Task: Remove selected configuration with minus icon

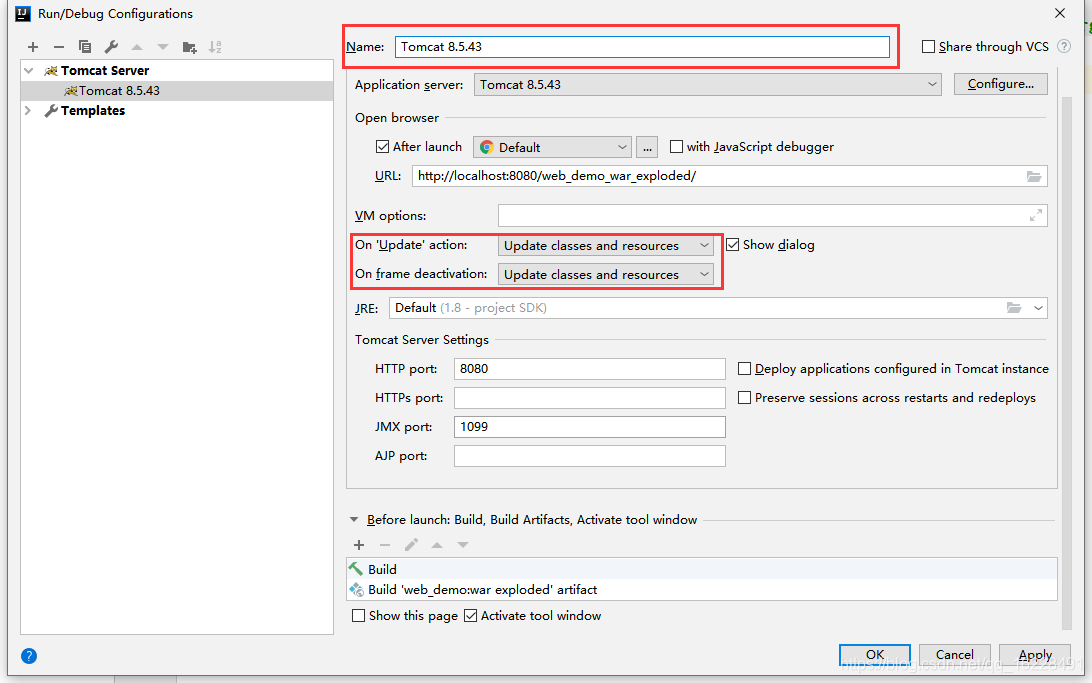Action: (58, 47)
